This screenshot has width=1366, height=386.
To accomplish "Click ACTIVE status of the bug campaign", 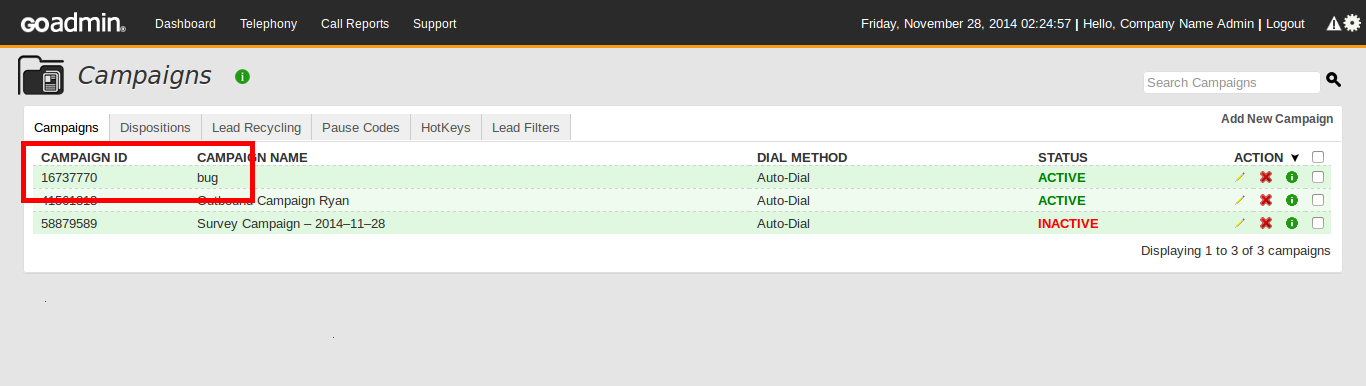I will click(1062, 177).
